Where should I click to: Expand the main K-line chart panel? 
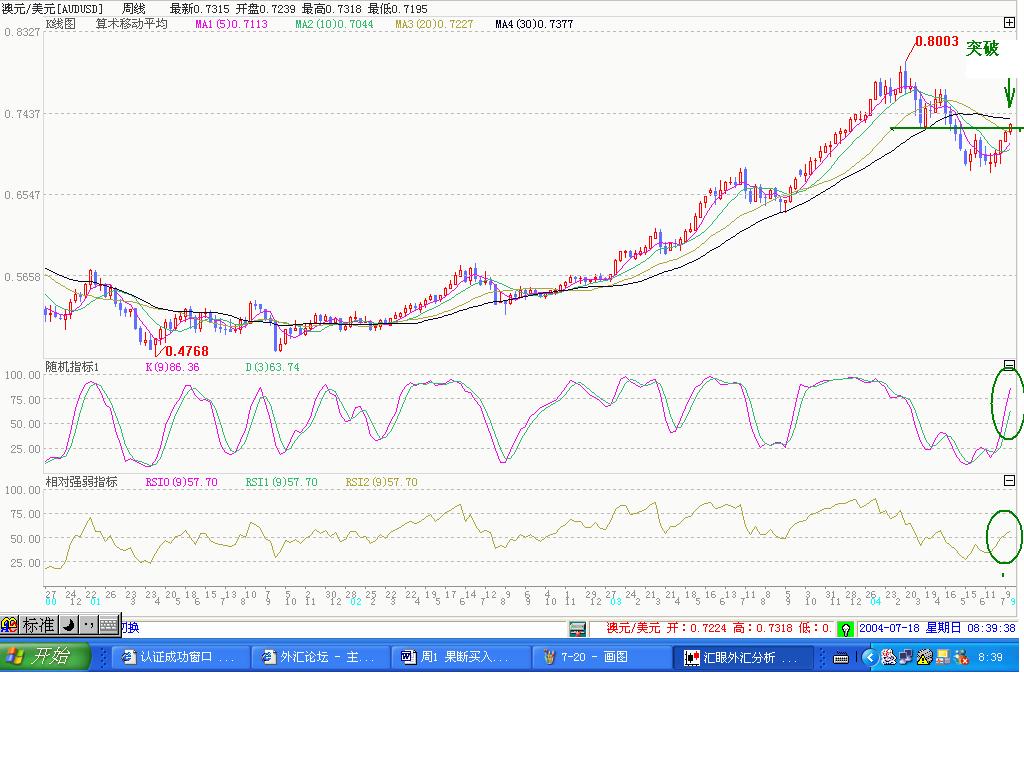click(1009, 23)
